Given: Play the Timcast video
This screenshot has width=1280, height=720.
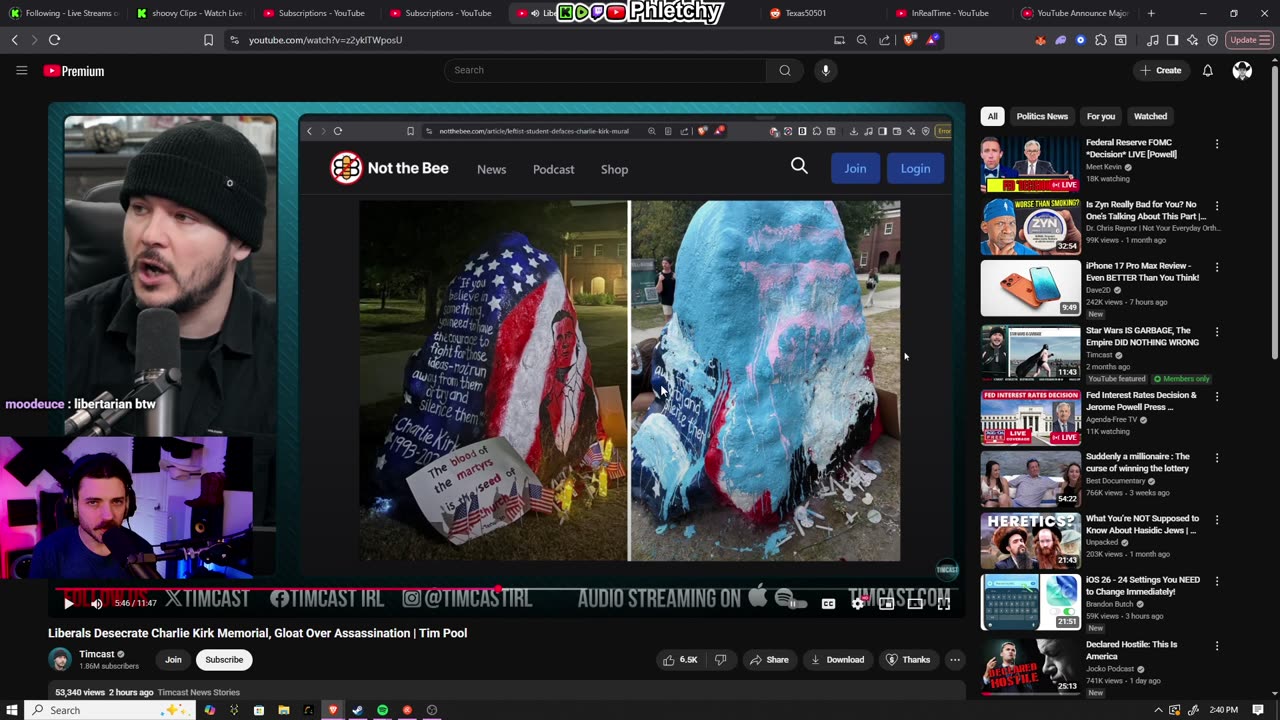Looking at the screenshot, I should [x=68, y=603].
